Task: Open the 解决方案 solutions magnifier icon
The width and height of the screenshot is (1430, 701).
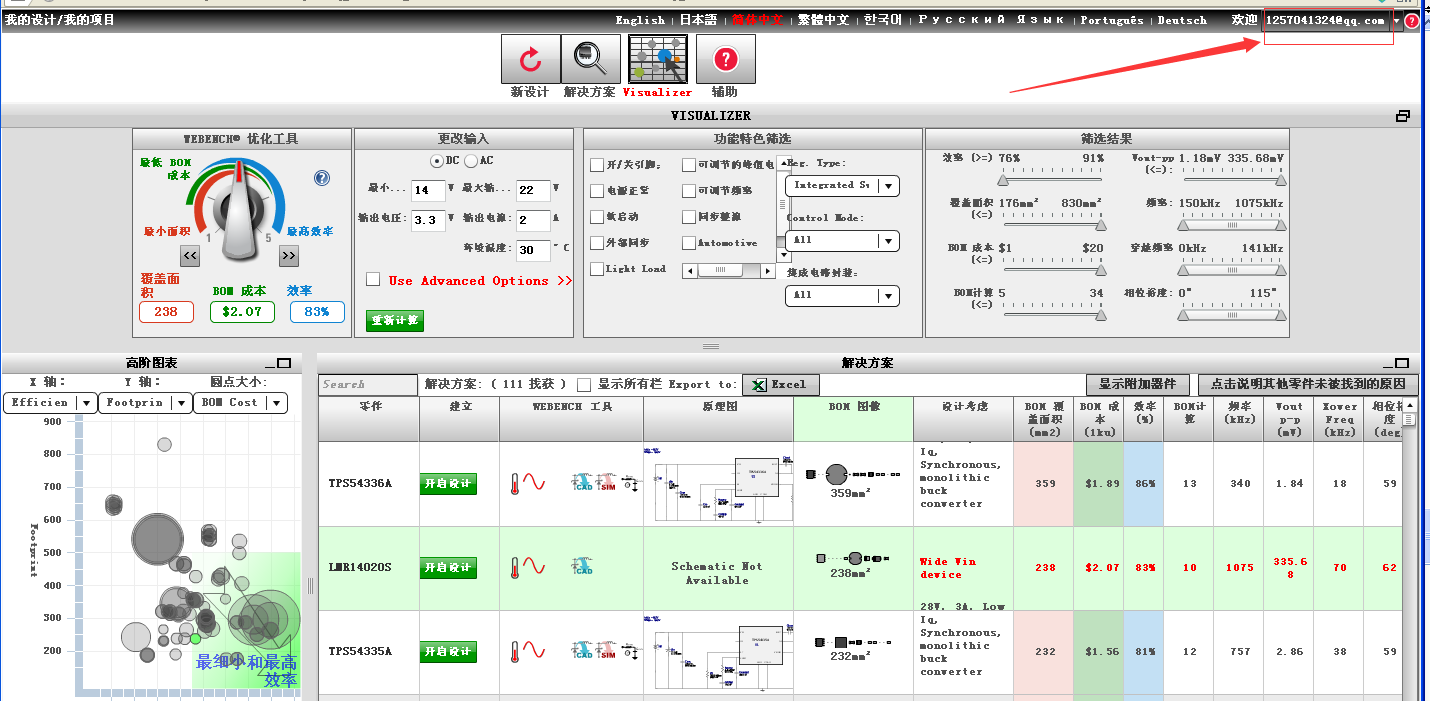Action: pyautogui.click(x=590, y=60)
